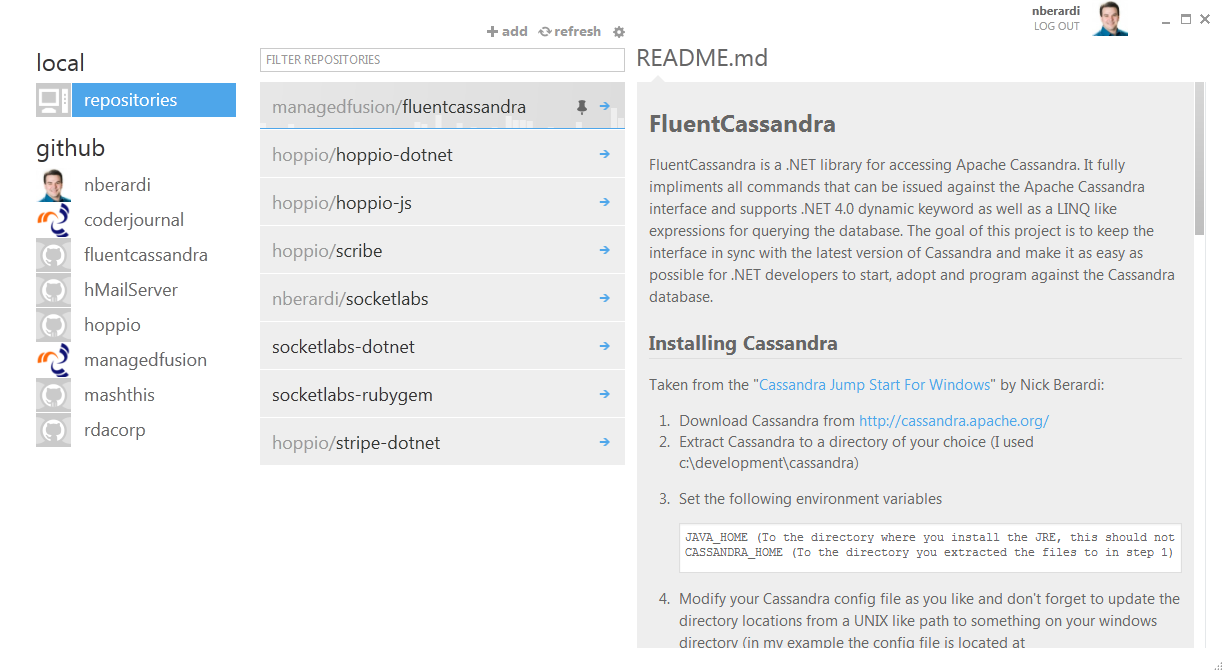
Task: Click the add repository button
Action: pos(507,32)
